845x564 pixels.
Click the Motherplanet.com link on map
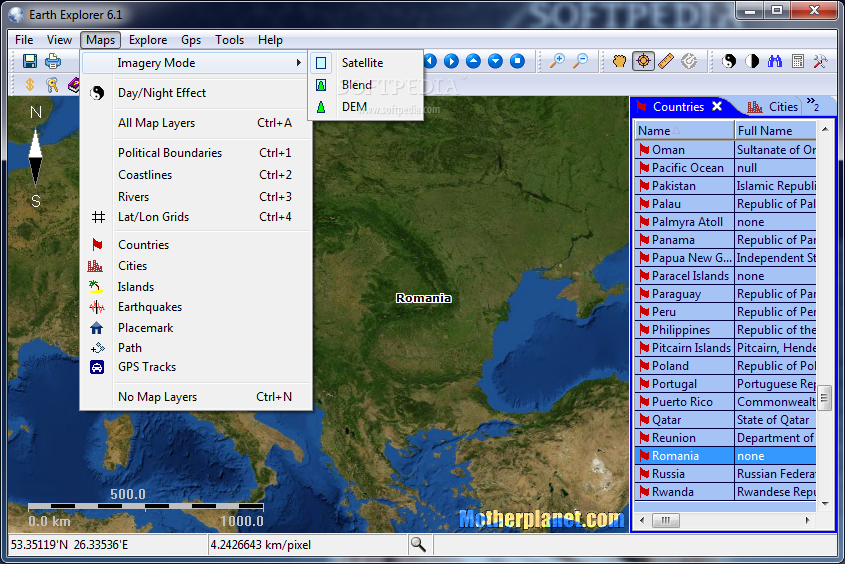click(x=542, y=519)
